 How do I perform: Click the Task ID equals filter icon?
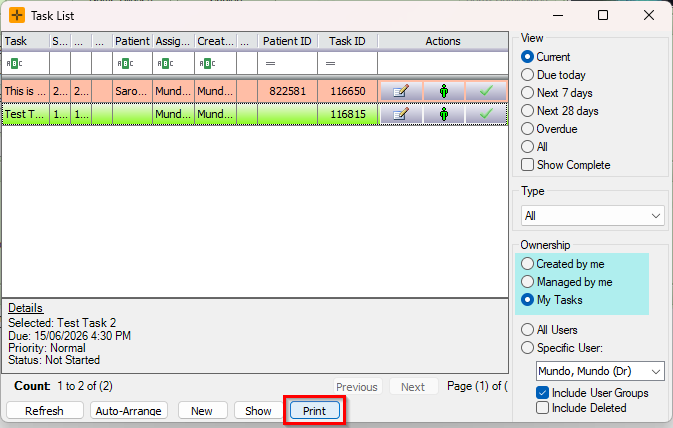(x=330, y=64)
